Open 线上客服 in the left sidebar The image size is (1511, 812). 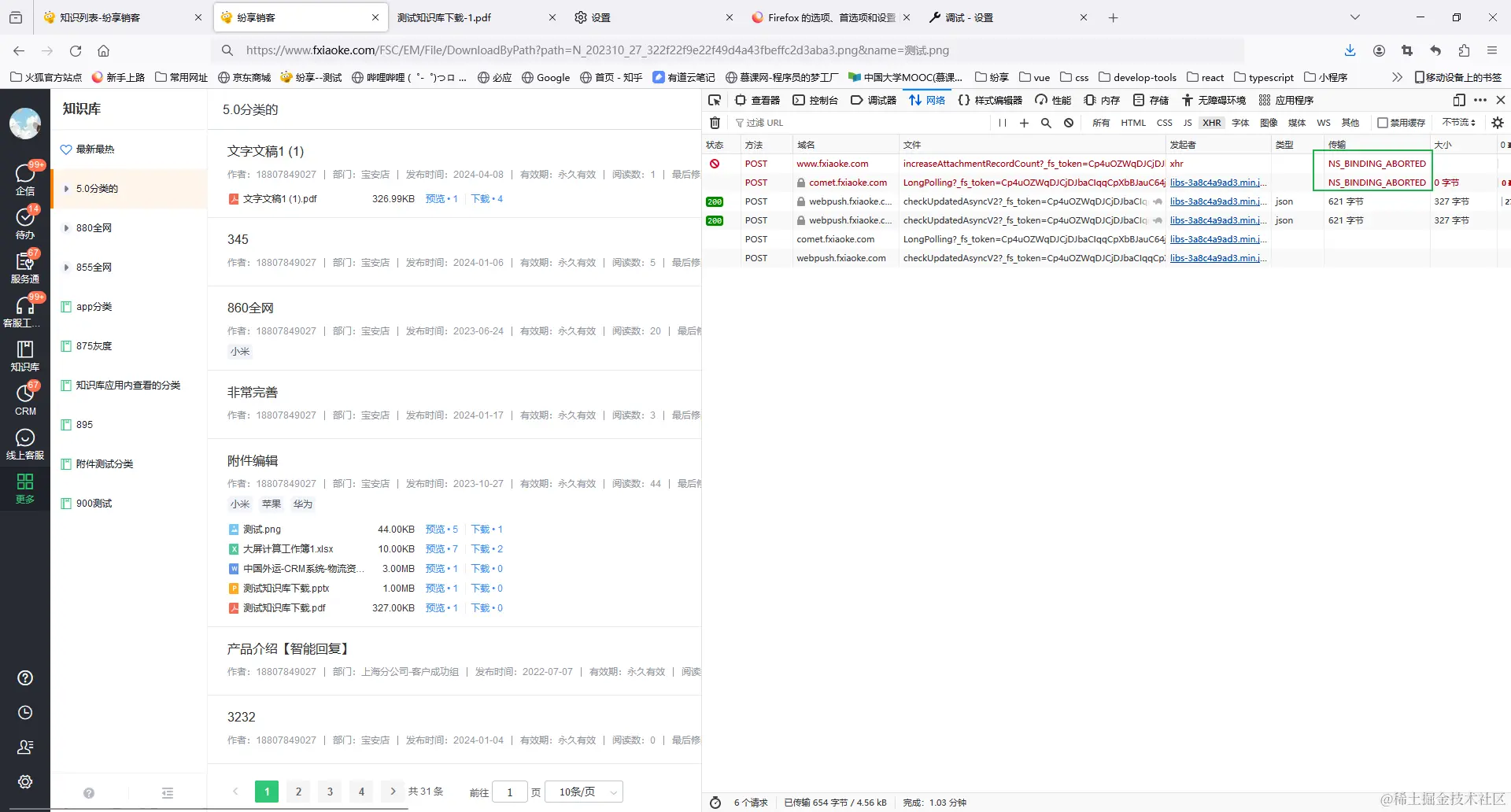click(25, 444)
